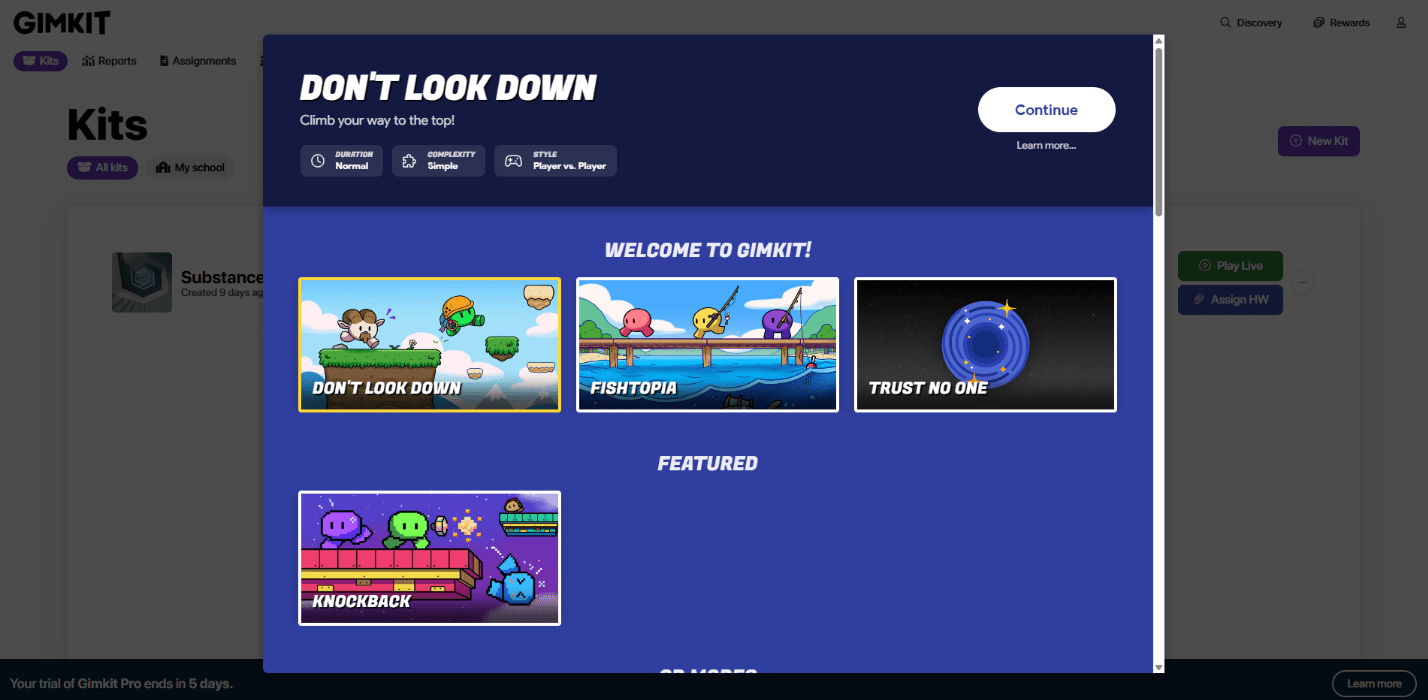Click Learn more on the trial banner
This screenshot has height=700, width=1428.
pyautogui.click(x=1374, y=684)
